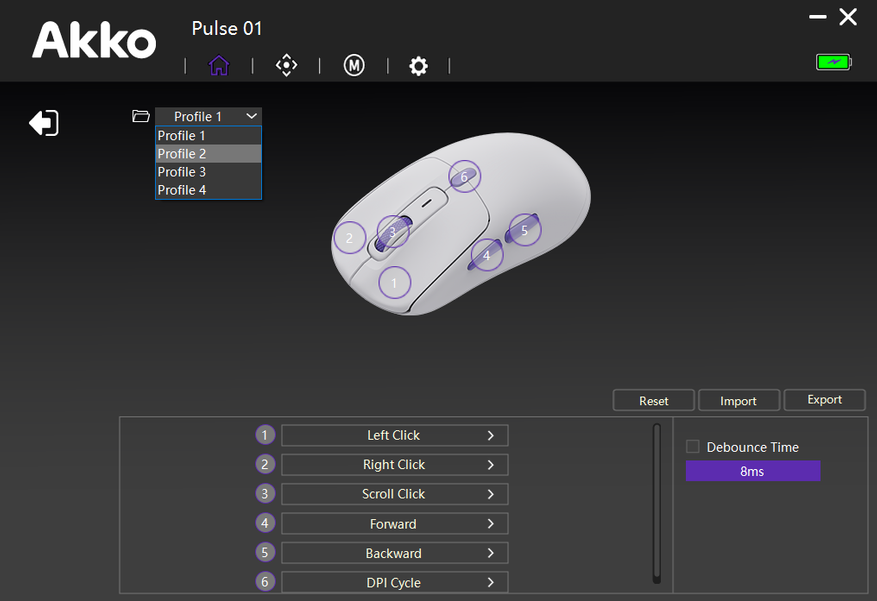Click the profile folder icon
This screenshot has width=877, height=601.
[x=141, y=116]
